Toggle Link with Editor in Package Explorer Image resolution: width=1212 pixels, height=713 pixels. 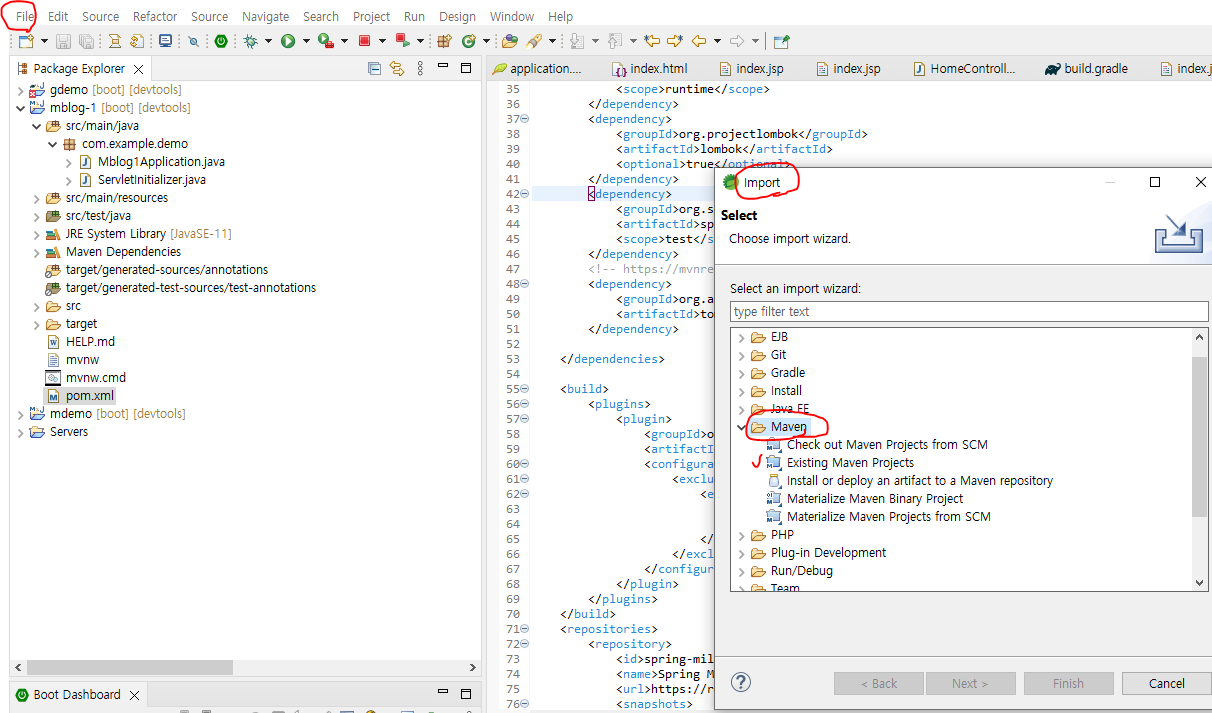[397, 68]
